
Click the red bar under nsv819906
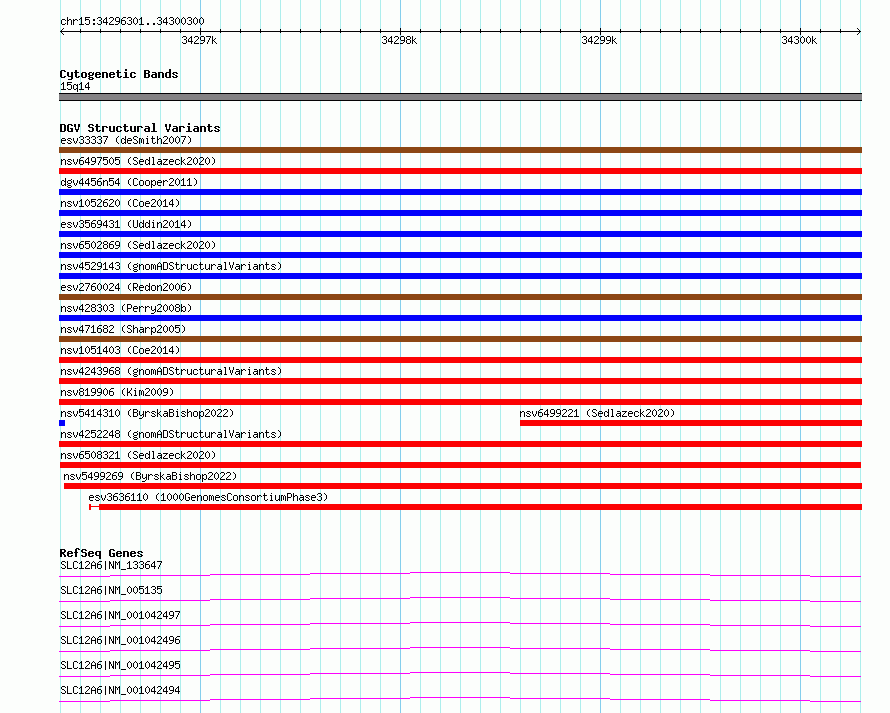[460, 402]
